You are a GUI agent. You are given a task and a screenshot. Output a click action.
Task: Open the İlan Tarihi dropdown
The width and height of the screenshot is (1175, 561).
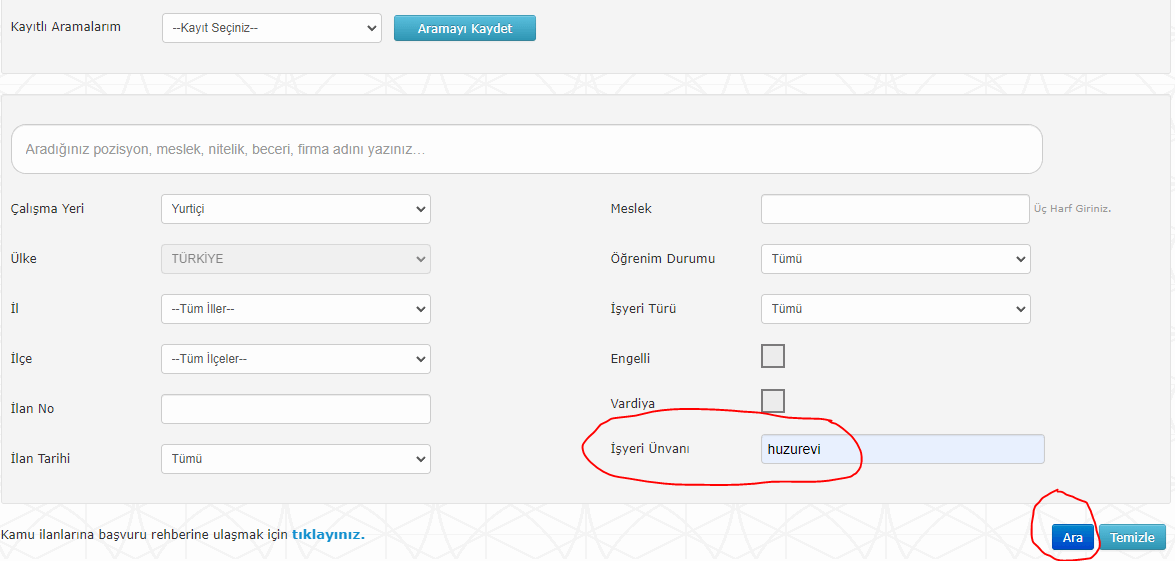point(296,458)
